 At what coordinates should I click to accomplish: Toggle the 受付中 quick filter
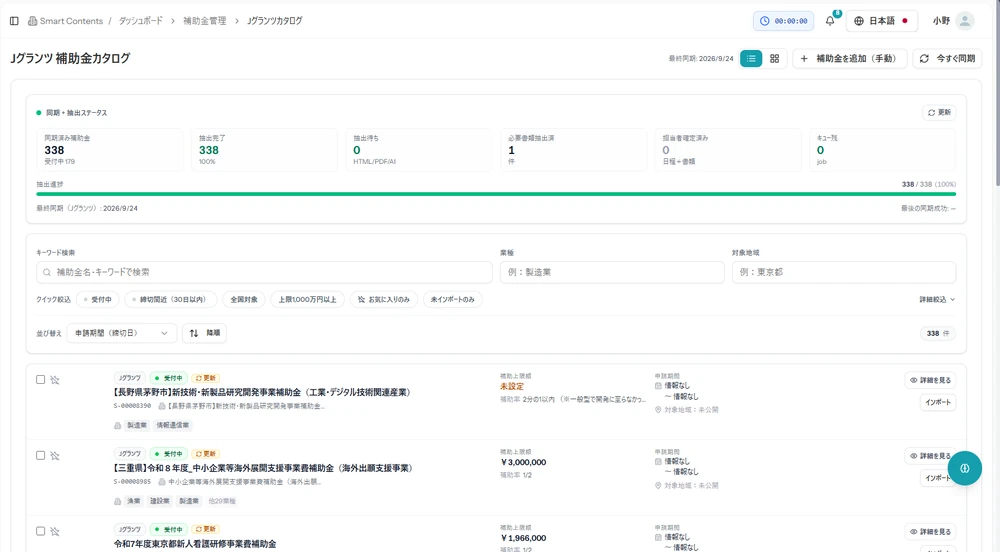tap(98, 300)
